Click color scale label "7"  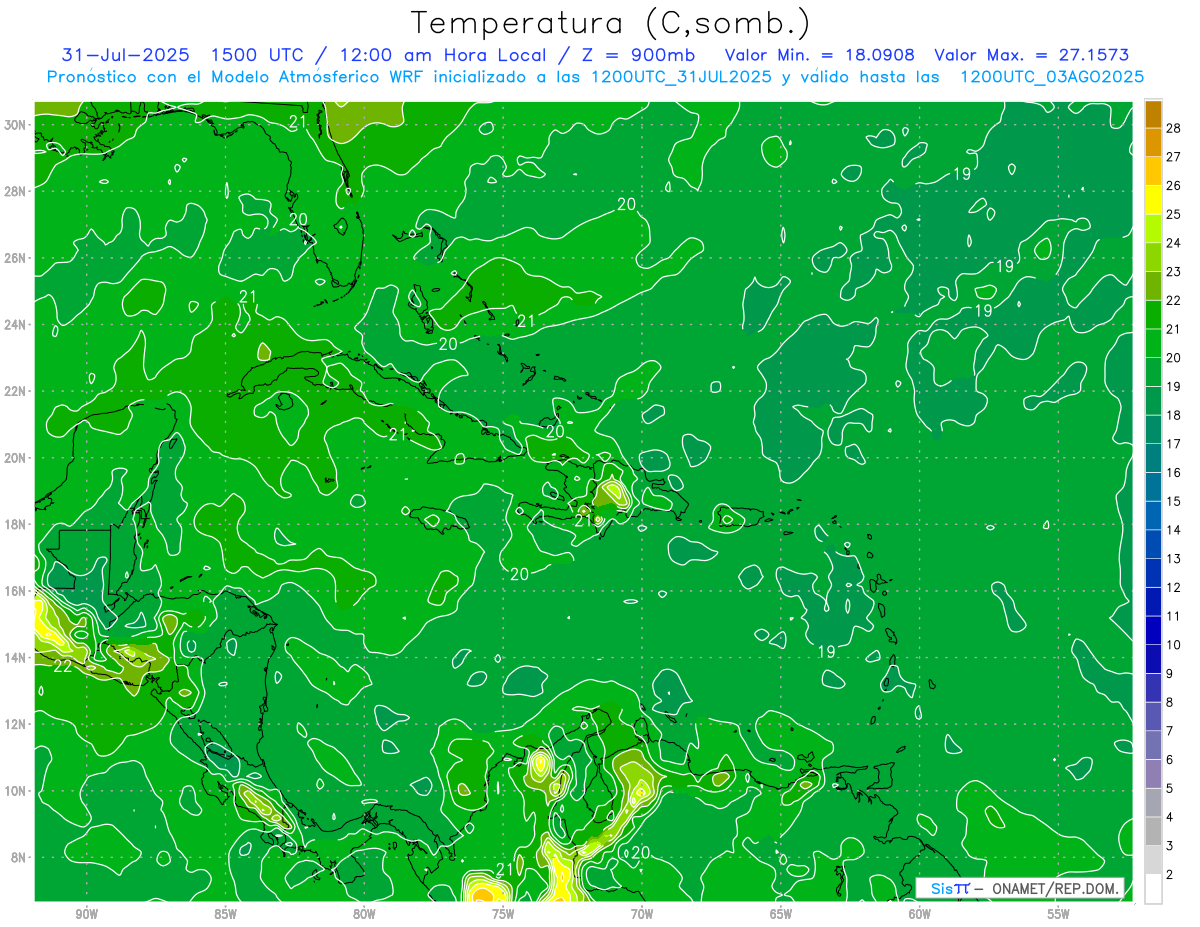[x=1170, y=731]
